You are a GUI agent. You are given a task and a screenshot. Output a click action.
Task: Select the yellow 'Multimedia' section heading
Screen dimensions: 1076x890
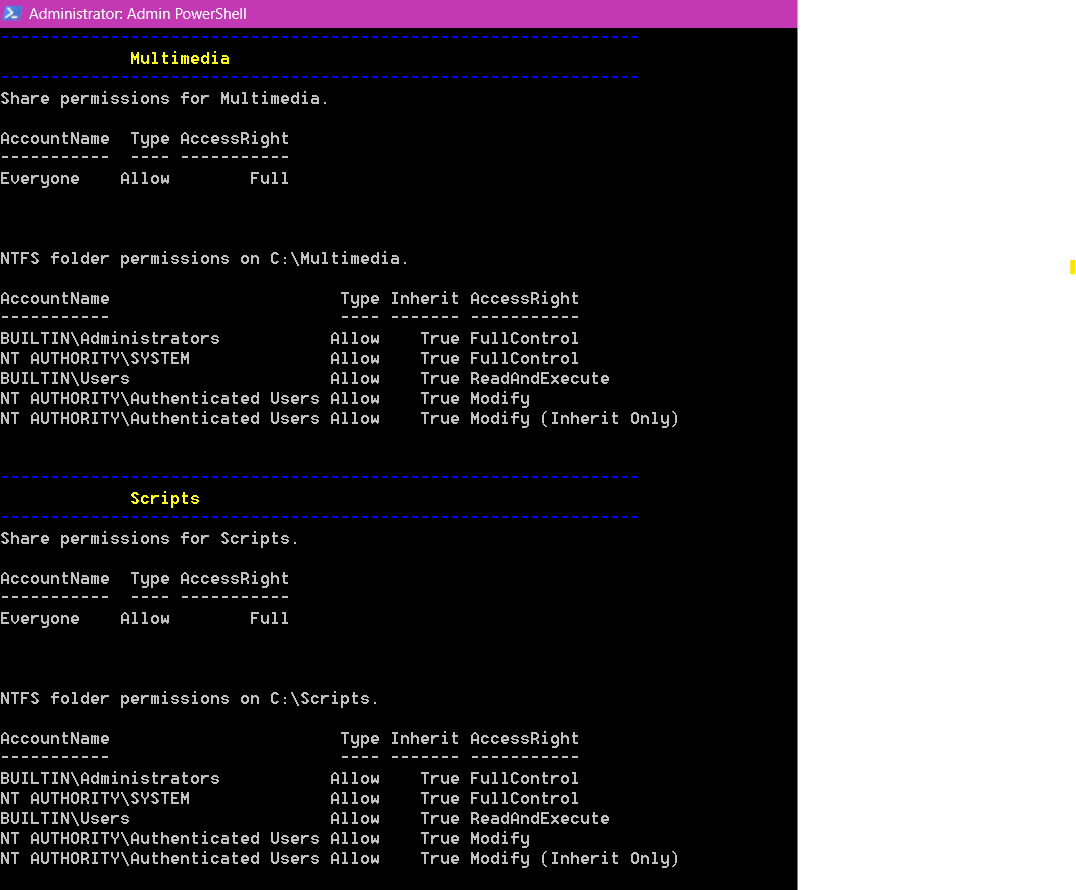click(x=180, y=58)
